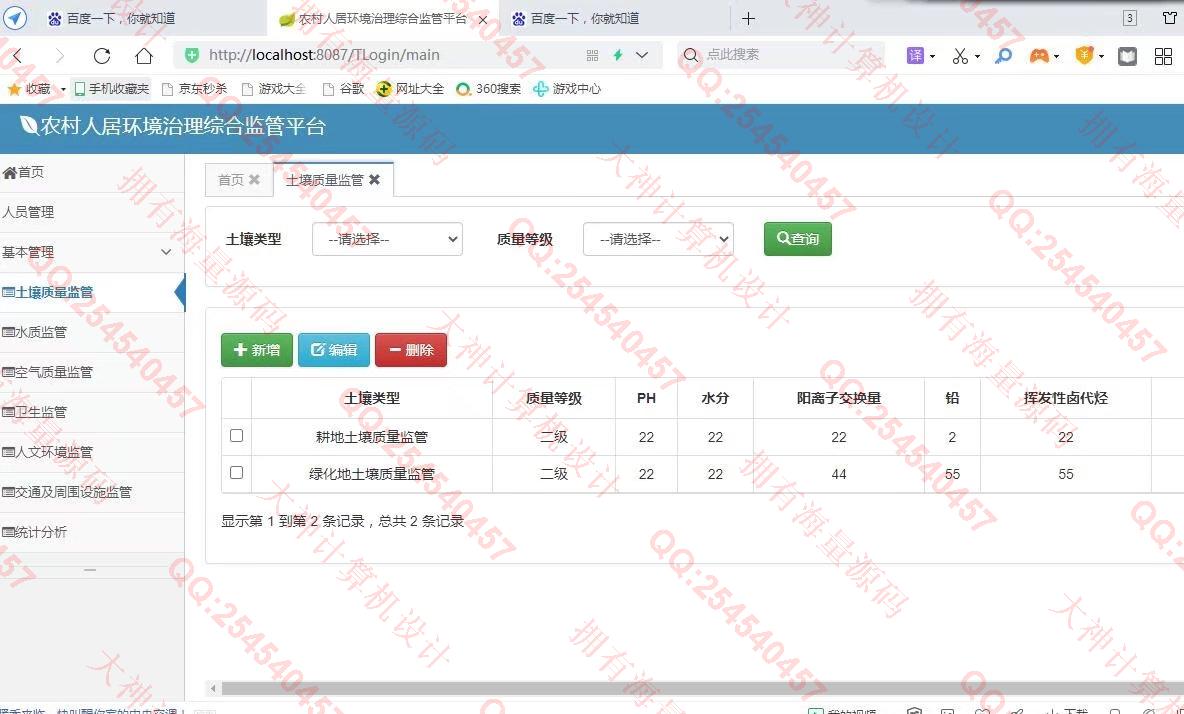The width and height of the screenshot is (1184, 714).
Task: Select 空气质量监管 in the sidebar
Action: pyautogui.click(x=92, y=372)
